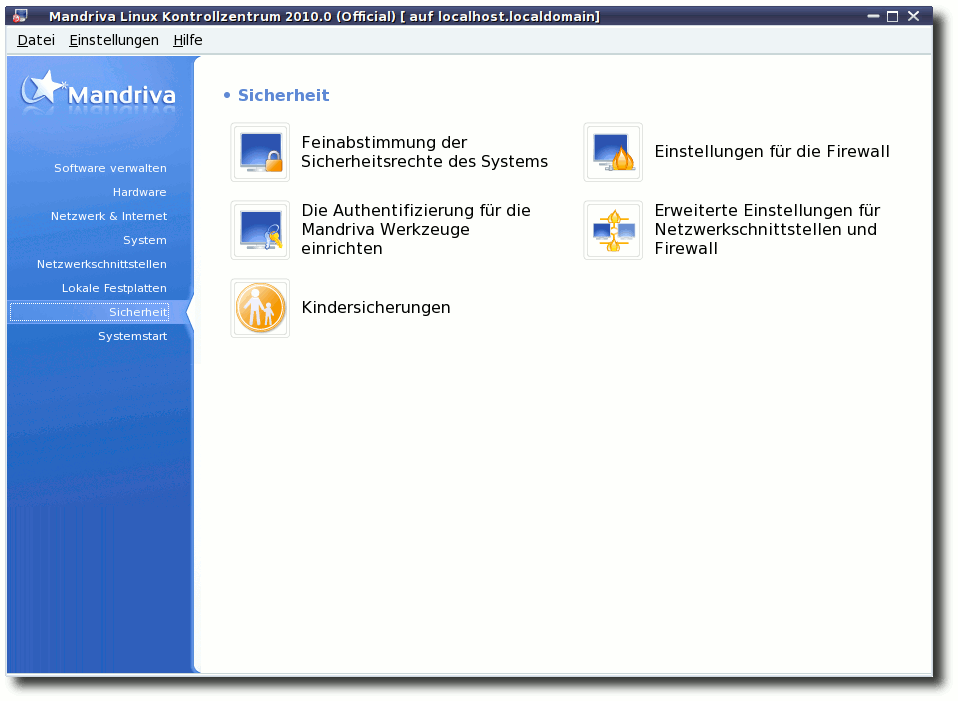Screen dimensions: 958x701
Task: Click 'Feinabstimmung der Sicherheitsrechte des Systems' label
Action: click(425, 152)
